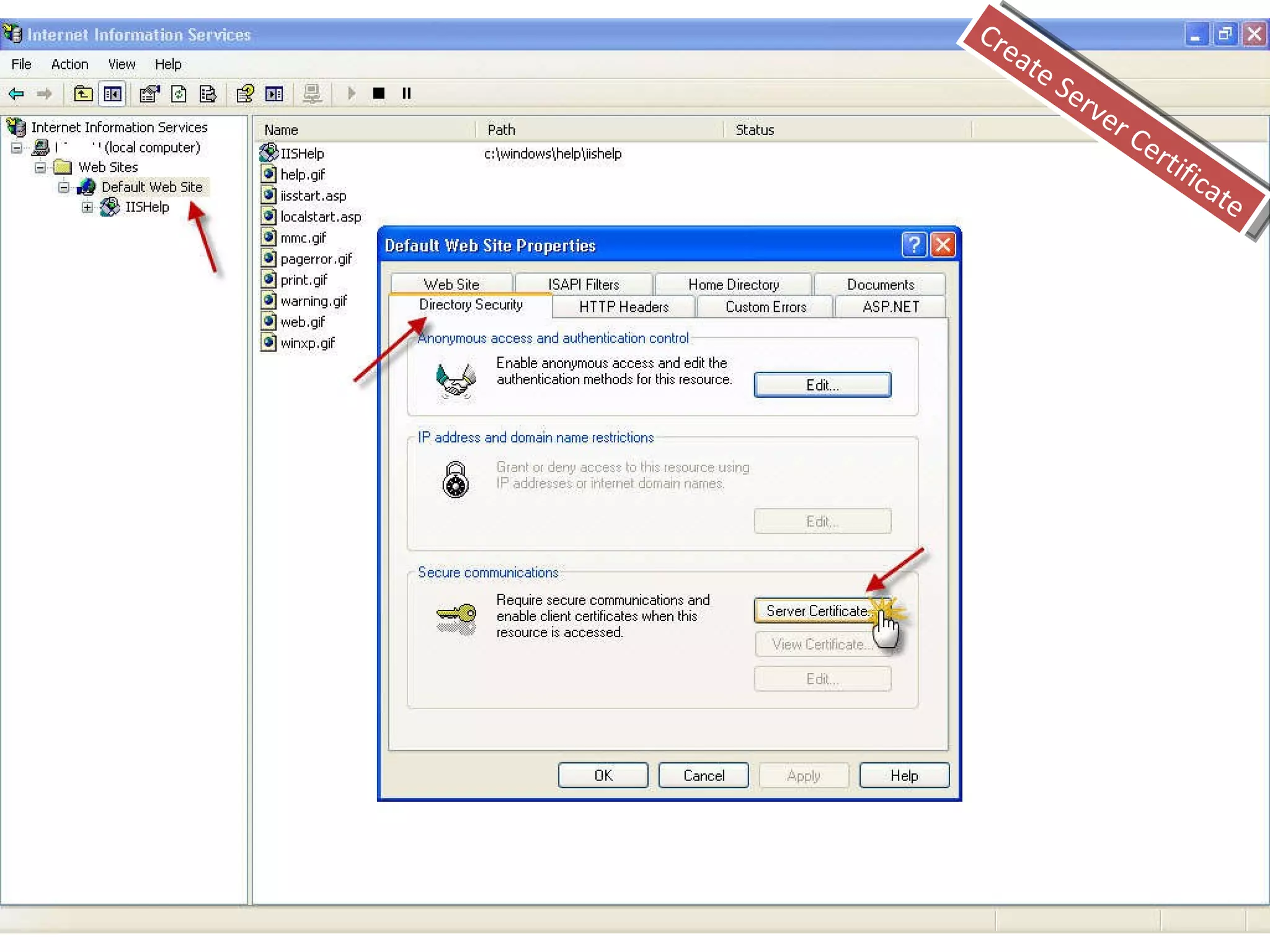The height and width of the screenshot is (952, 1270).
Task: Expand the IISHelp tree node
Action: coord(87,207)
